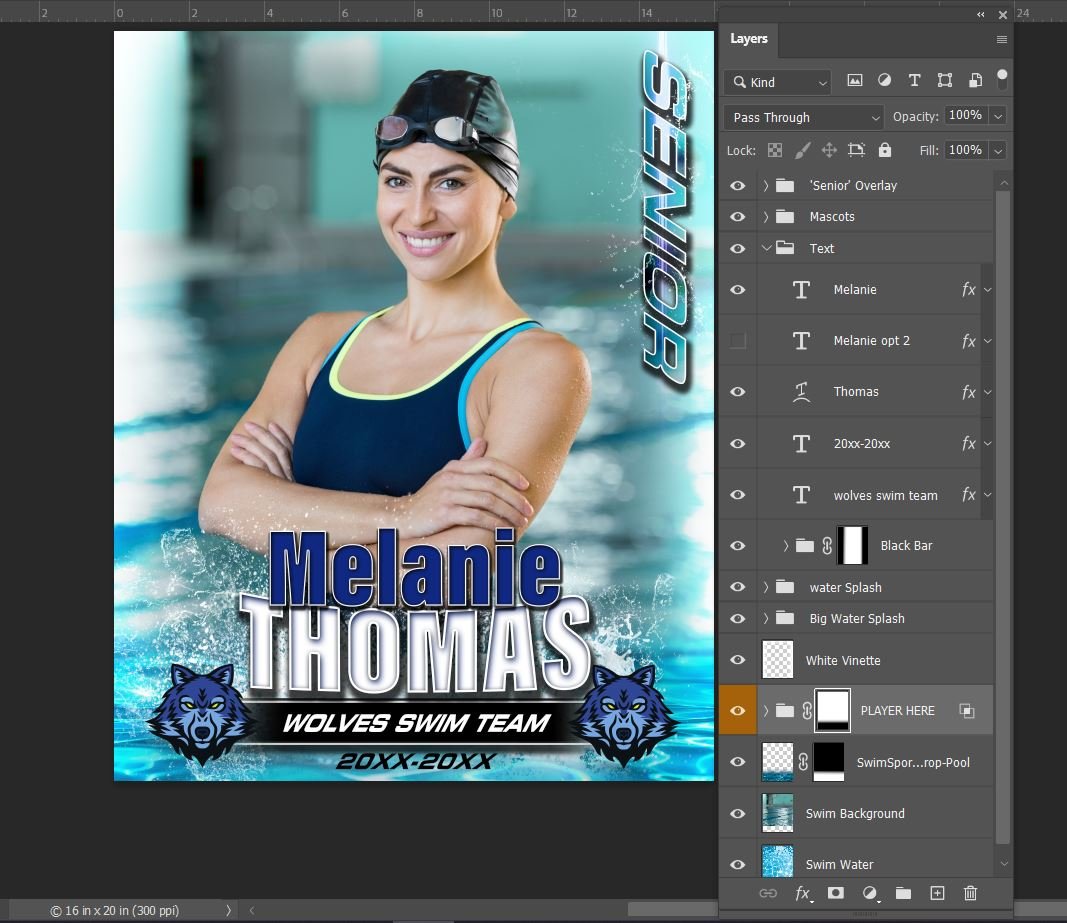The width and height of the screenshot is (1067, 923).
Task: Collapse the Text group
Action: (x=766, y=248)
